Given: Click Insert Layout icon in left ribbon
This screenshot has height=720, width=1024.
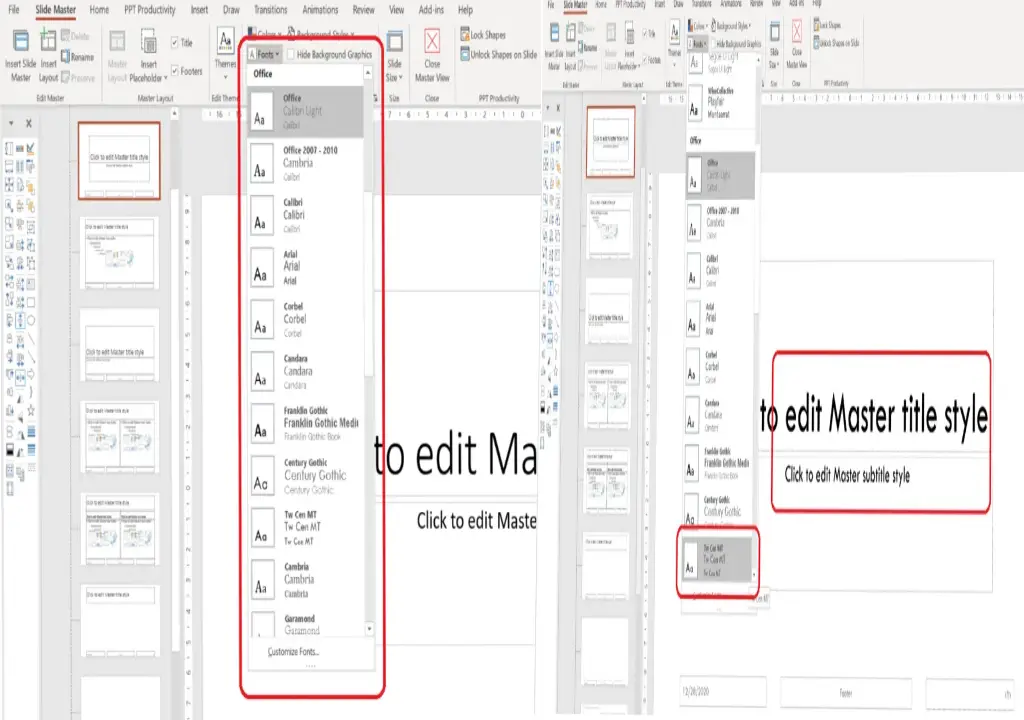Looking at the screenshot, I should coord(48,46).
